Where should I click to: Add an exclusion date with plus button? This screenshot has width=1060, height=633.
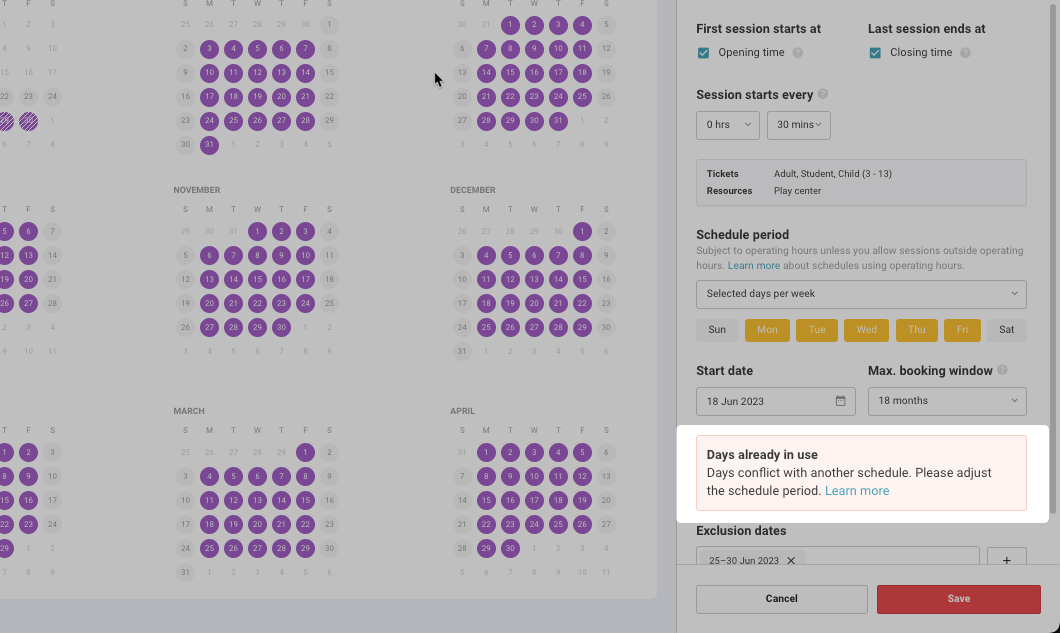pyautogui.click(x=1007, y=560)
